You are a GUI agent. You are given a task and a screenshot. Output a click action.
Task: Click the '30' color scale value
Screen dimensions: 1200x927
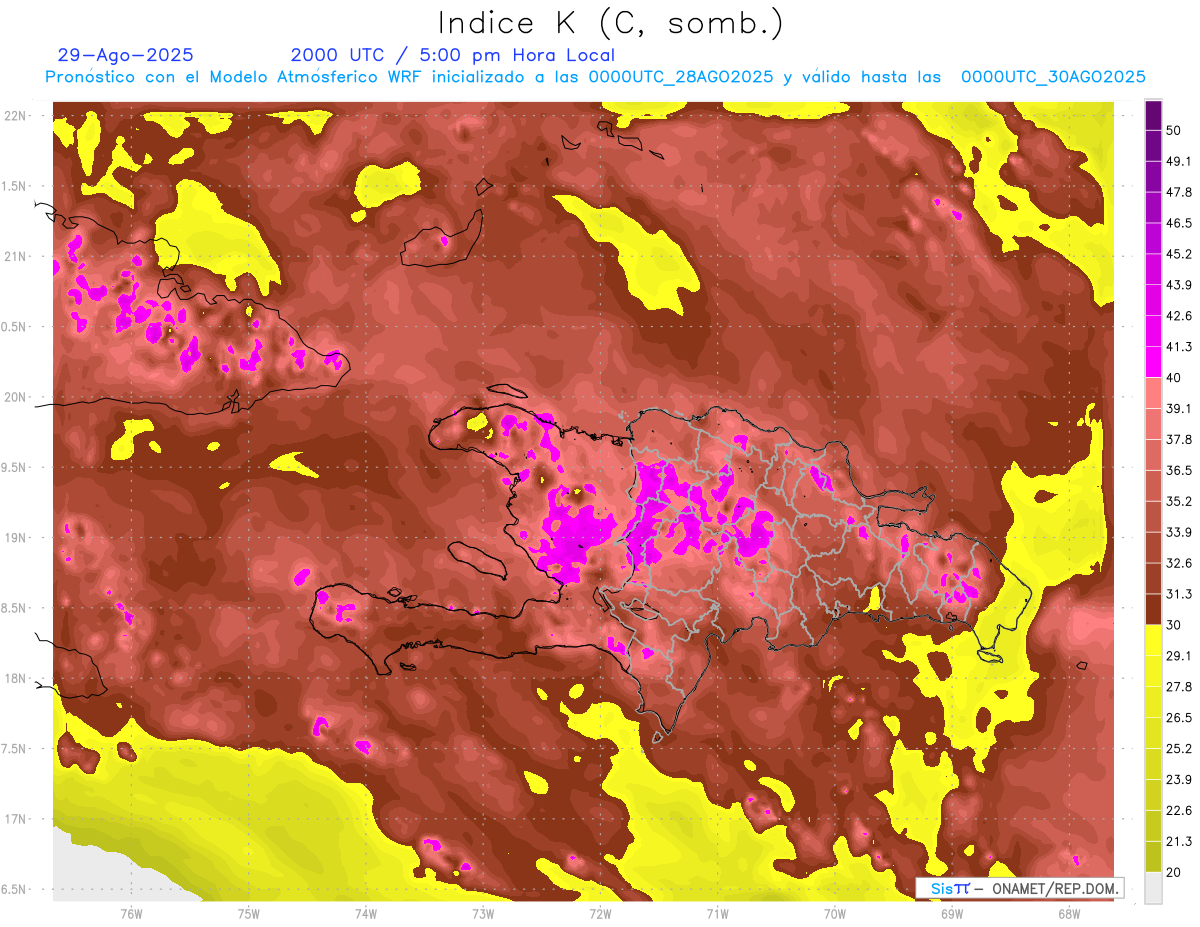[1175, 626]
